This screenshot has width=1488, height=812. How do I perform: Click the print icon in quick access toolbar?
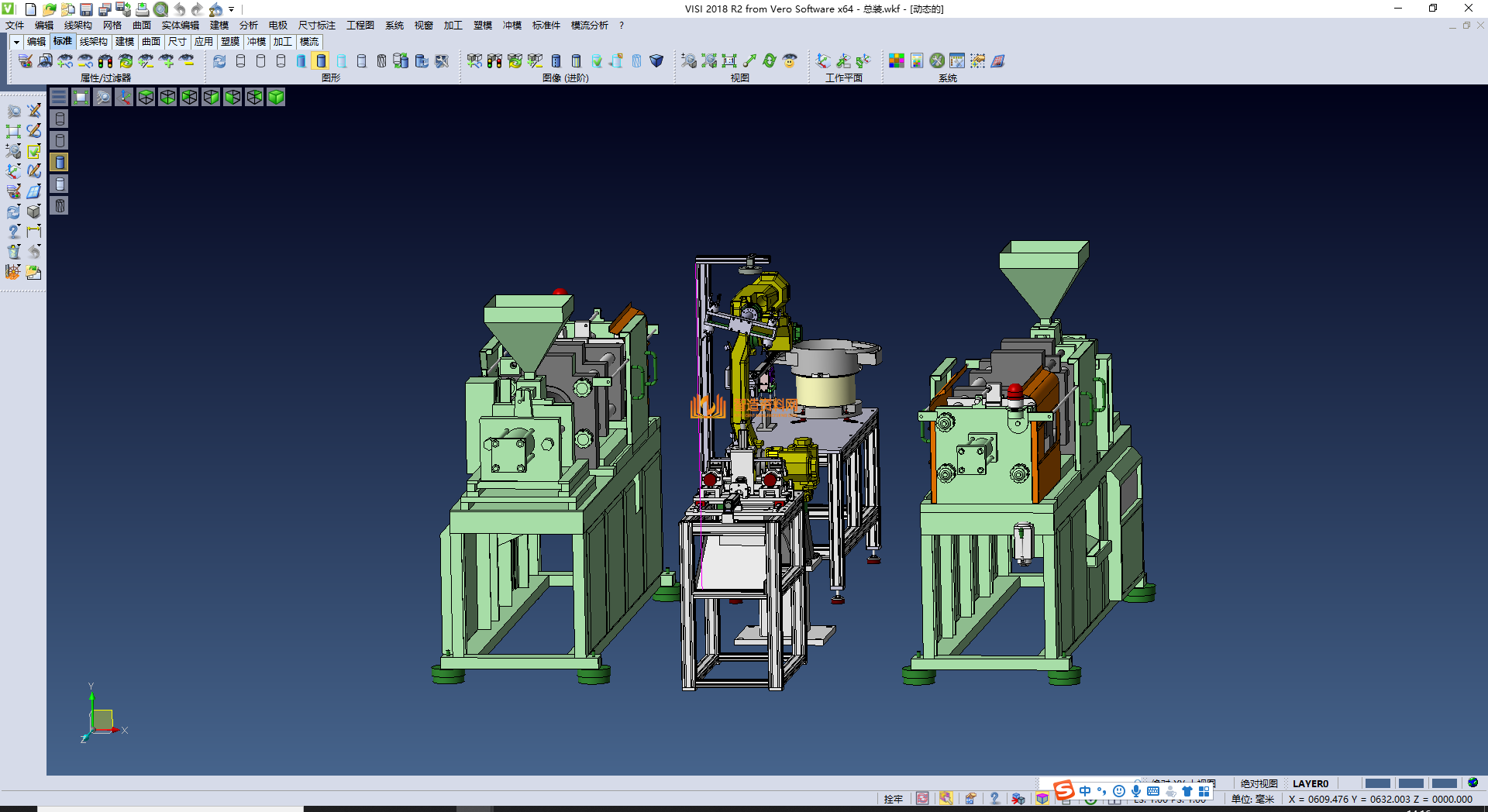[142, 9]
